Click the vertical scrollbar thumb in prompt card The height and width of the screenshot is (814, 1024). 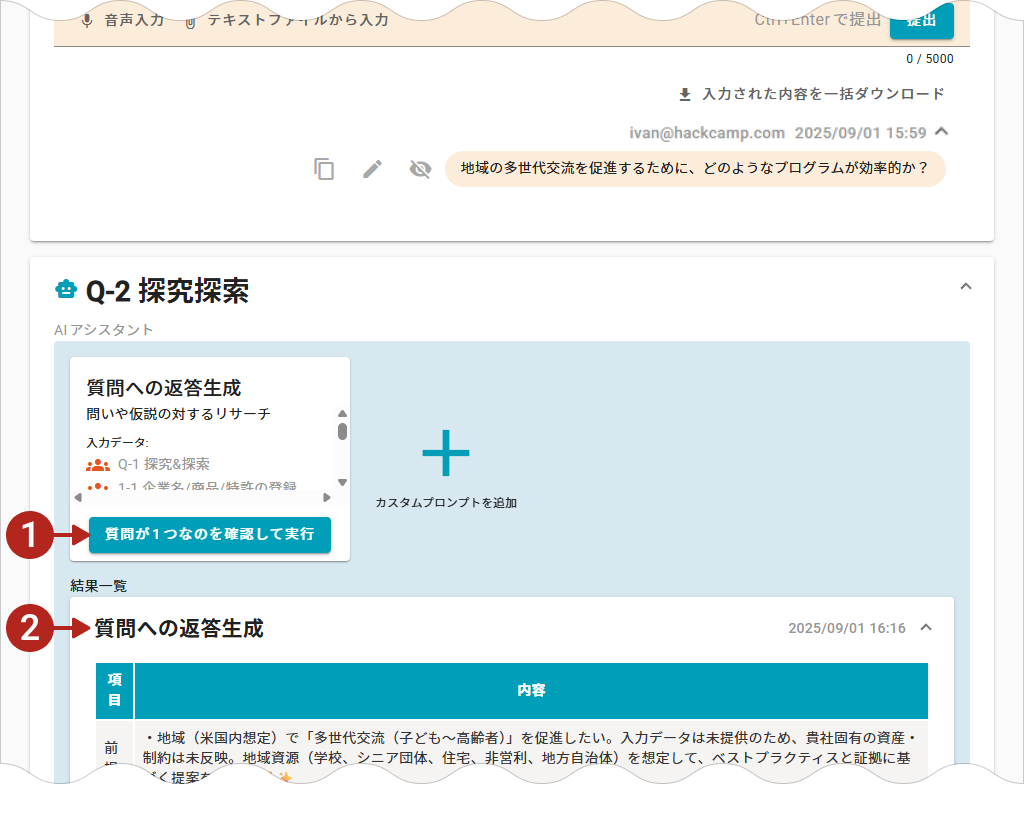[x=342, y=431]
